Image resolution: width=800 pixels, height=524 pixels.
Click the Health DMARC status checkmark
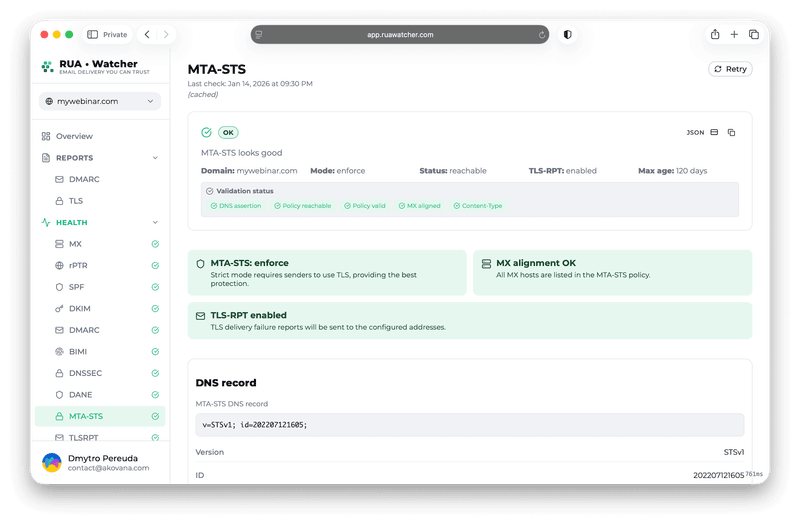(155, 330)
